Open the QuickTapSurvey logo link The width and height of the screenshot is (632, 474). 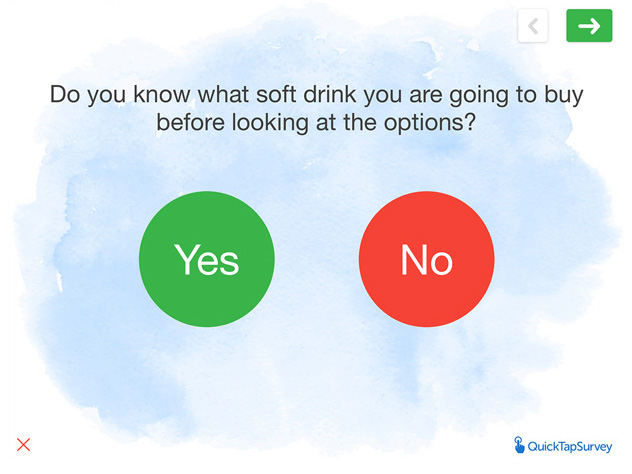[x=563, y=445]
